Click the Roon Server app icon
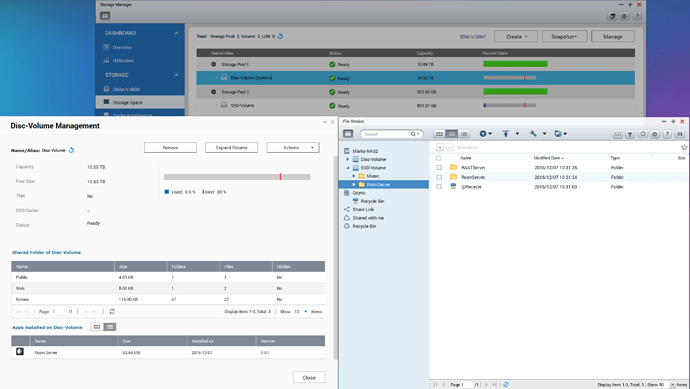Image resolution: width=690 pixels, height=389 pixels. [20, 352]
